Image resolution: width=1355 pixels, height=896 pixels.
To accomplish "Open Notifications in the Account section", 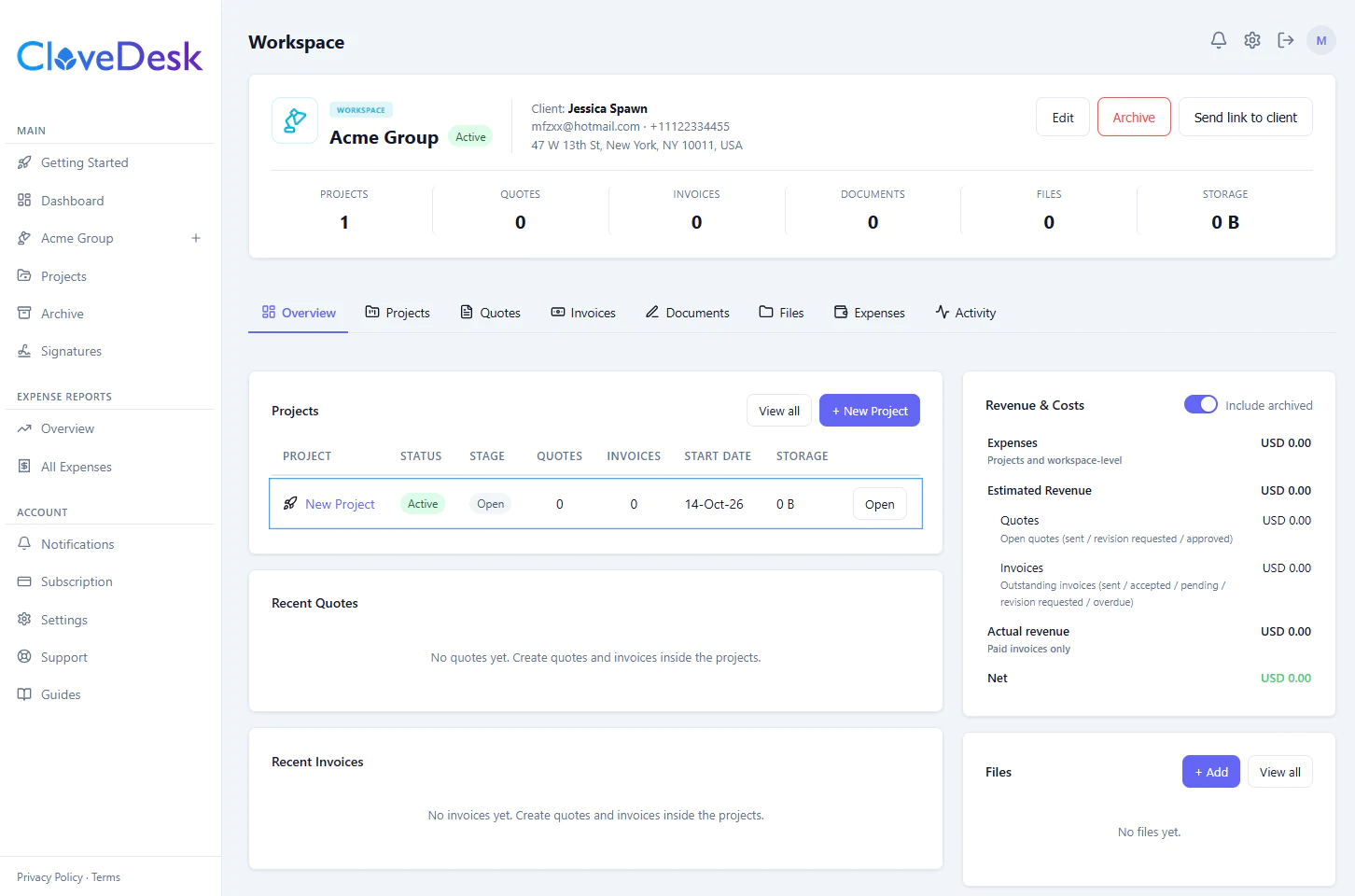I will click(77, 544).
